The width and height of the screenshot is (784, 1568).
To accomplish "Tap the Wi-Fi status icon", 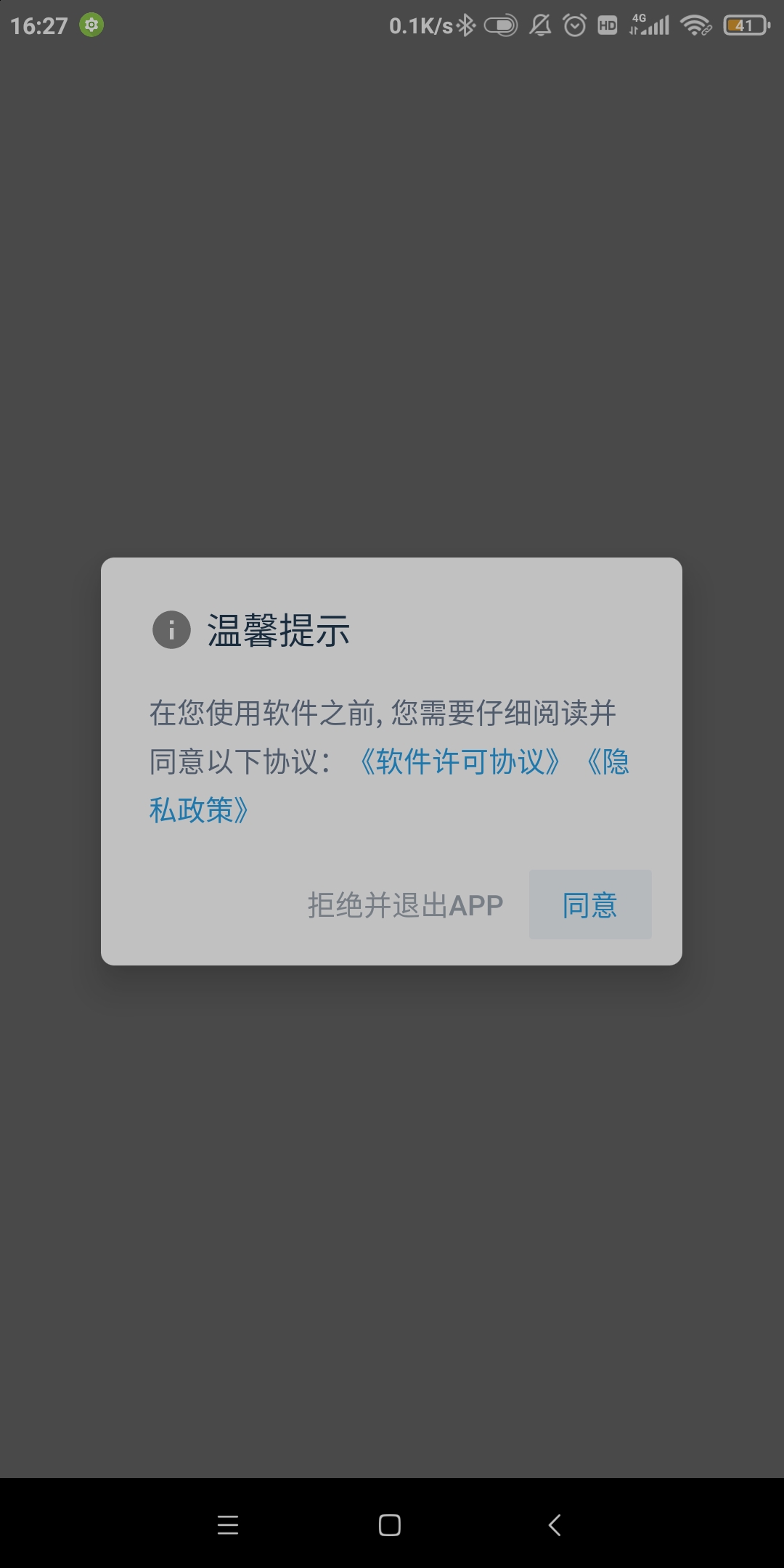I will click(x=695, y=25).
